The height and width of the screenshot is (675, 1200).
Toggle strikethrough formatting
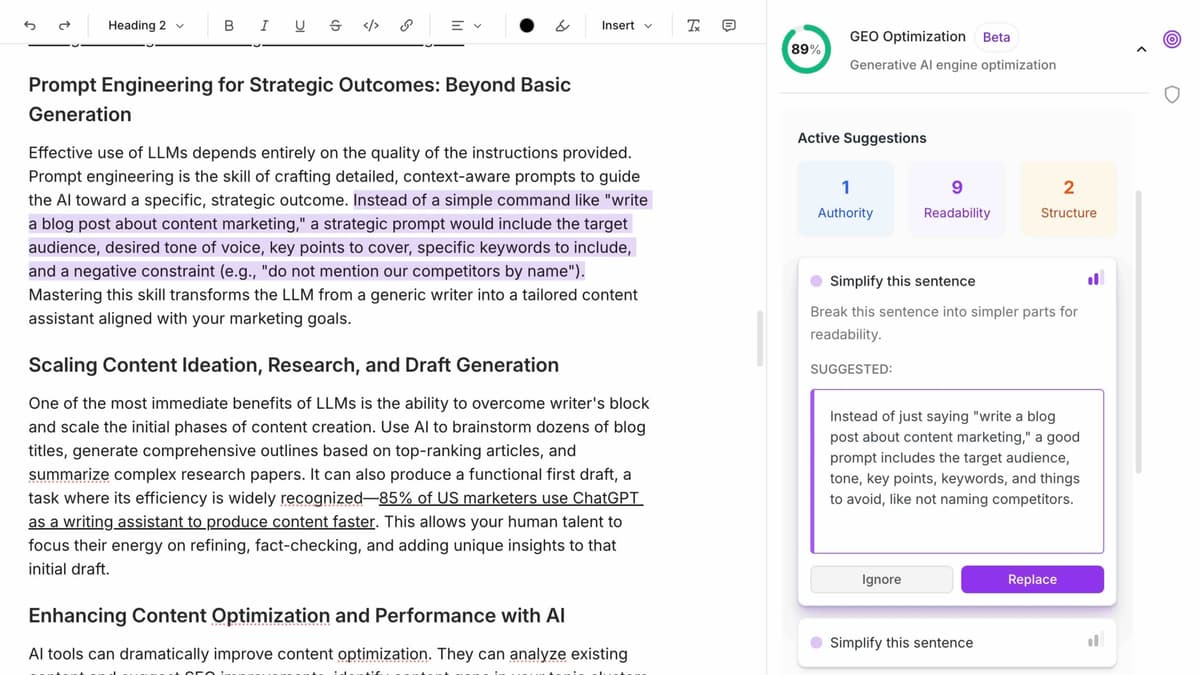(x=335, y=25)
